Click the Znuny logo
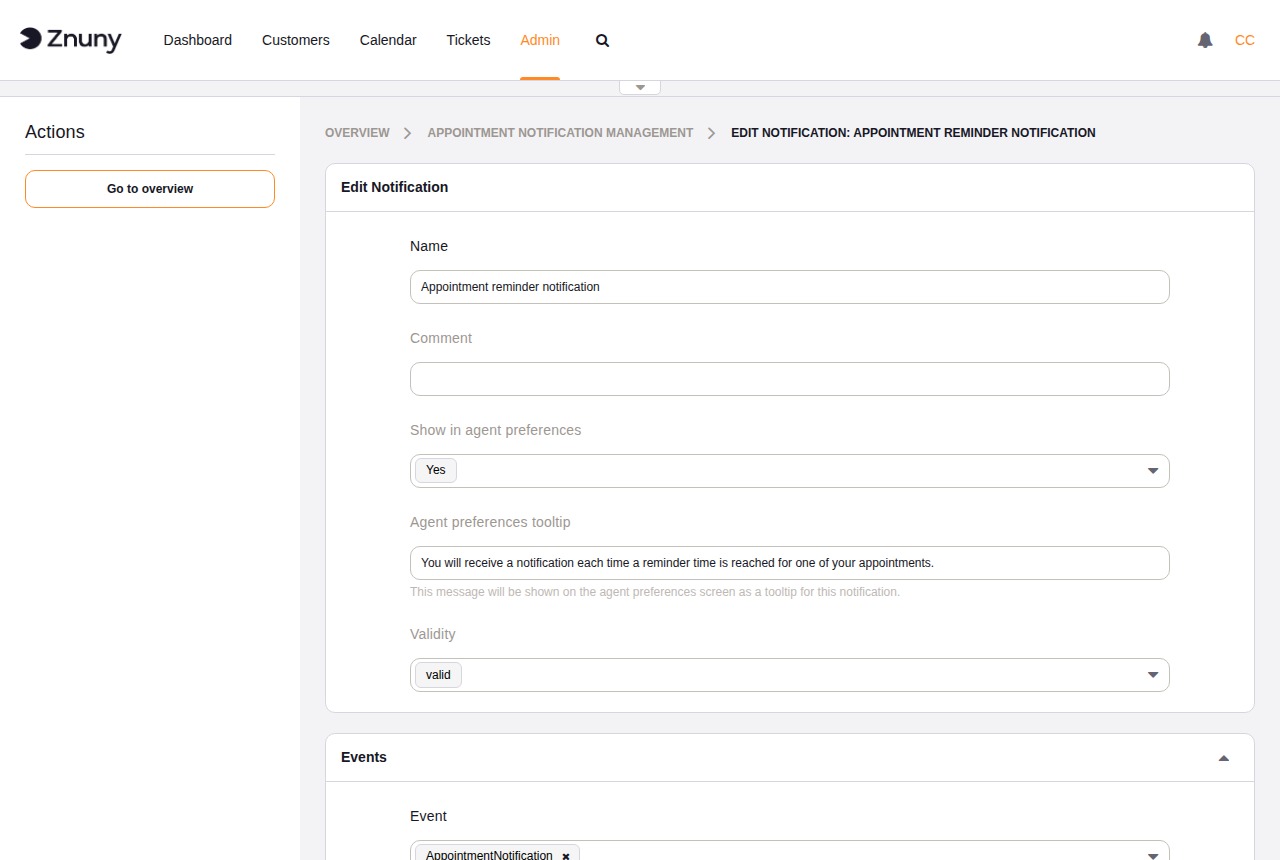 coord(70,40)
